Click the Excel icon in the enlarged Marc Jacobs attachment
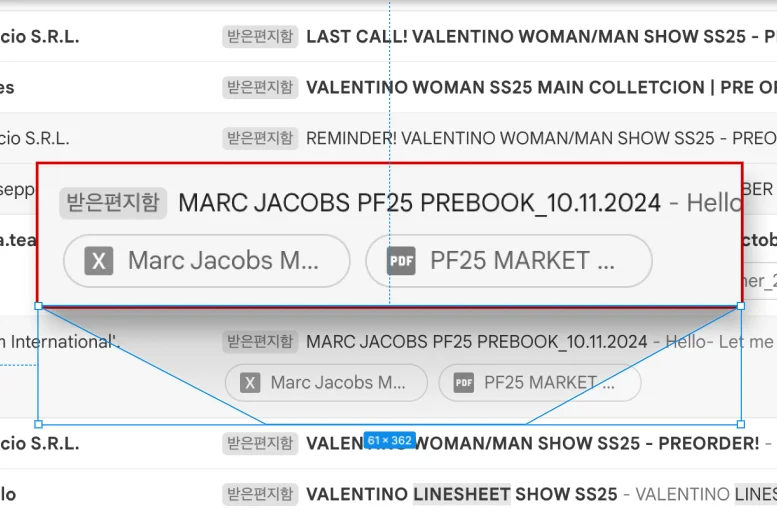Screen dimensions: 777x511 pyautogui.click(x=98, y=261)
